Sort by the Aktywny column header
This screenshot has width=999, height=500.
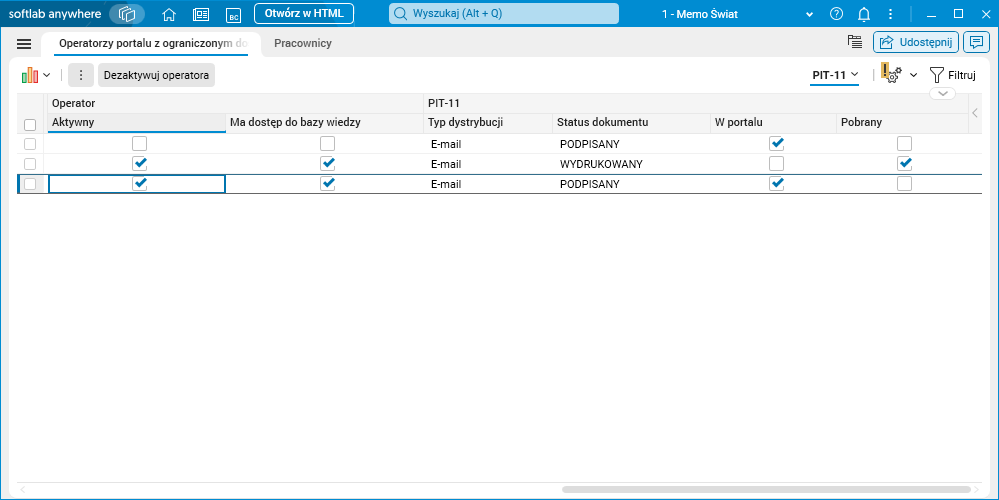pyautogui.click(x=137, y=122)
